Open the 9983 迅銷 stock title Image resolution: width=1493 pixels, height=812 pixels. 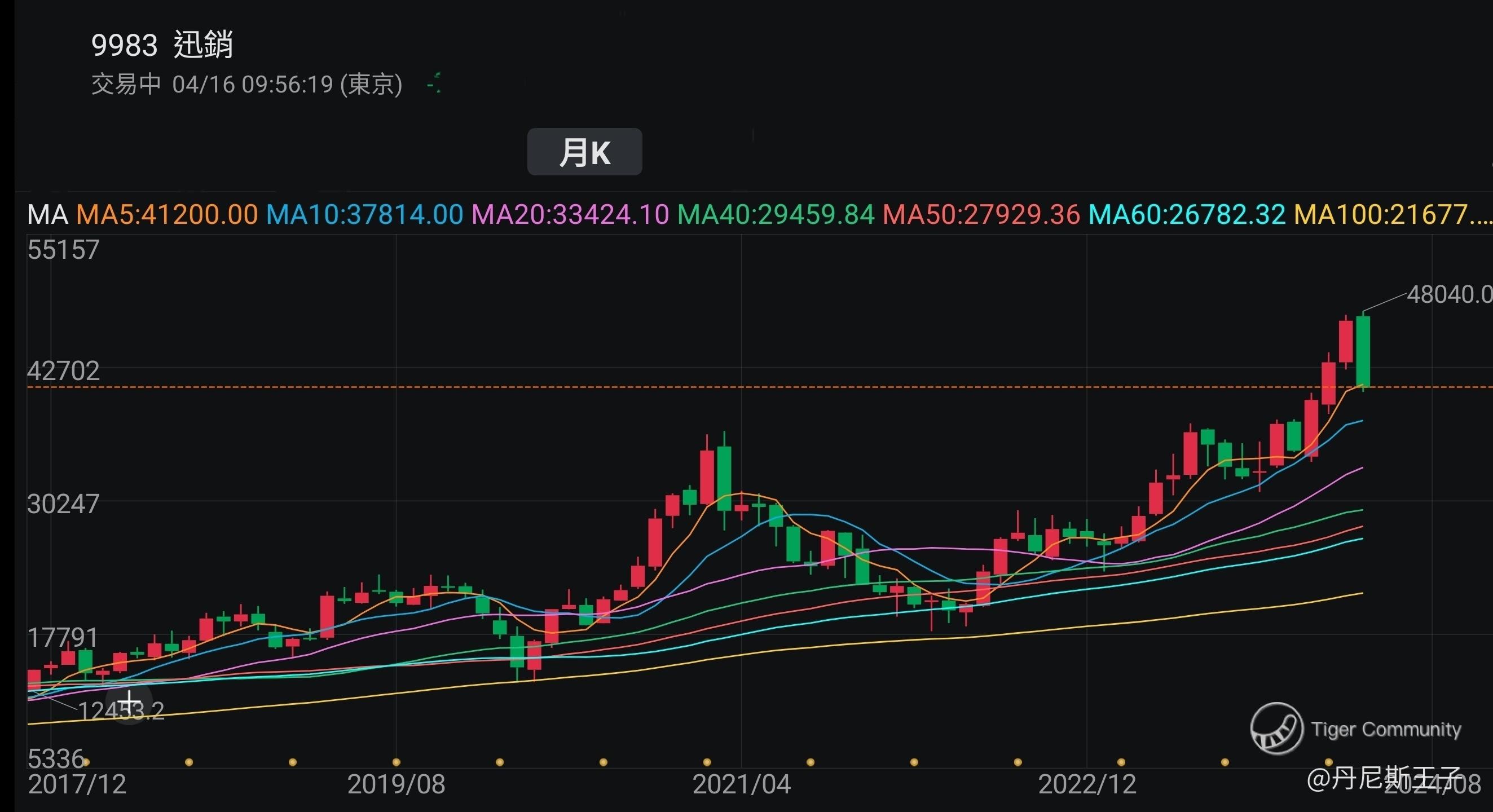pos(162,45)
